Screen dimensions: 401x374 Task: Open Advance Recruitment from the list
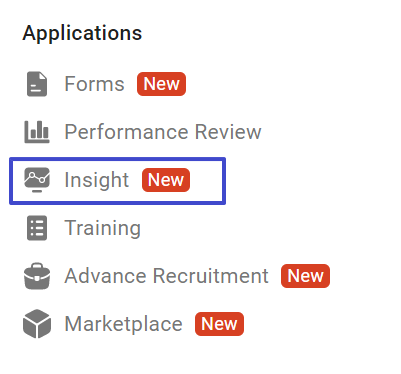coord(166,276)
